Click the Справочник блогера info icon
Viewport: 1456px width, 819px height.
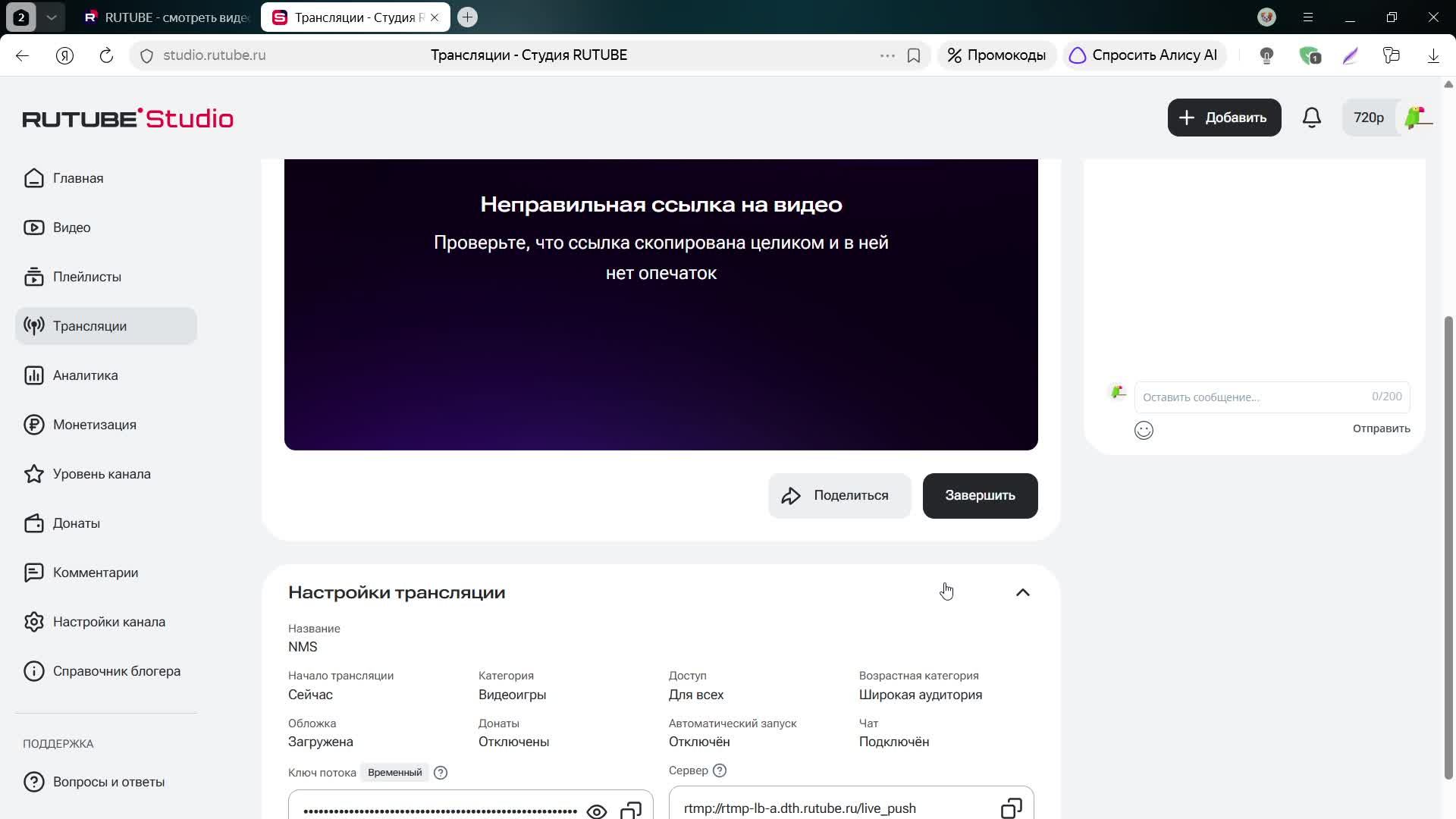[x=33, y=671]
